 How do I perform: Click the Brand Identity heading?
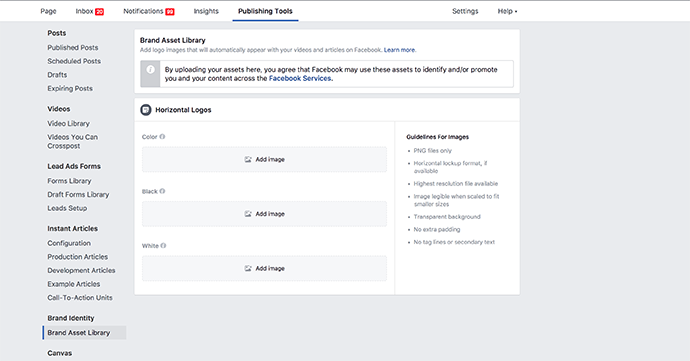[71, 318]
